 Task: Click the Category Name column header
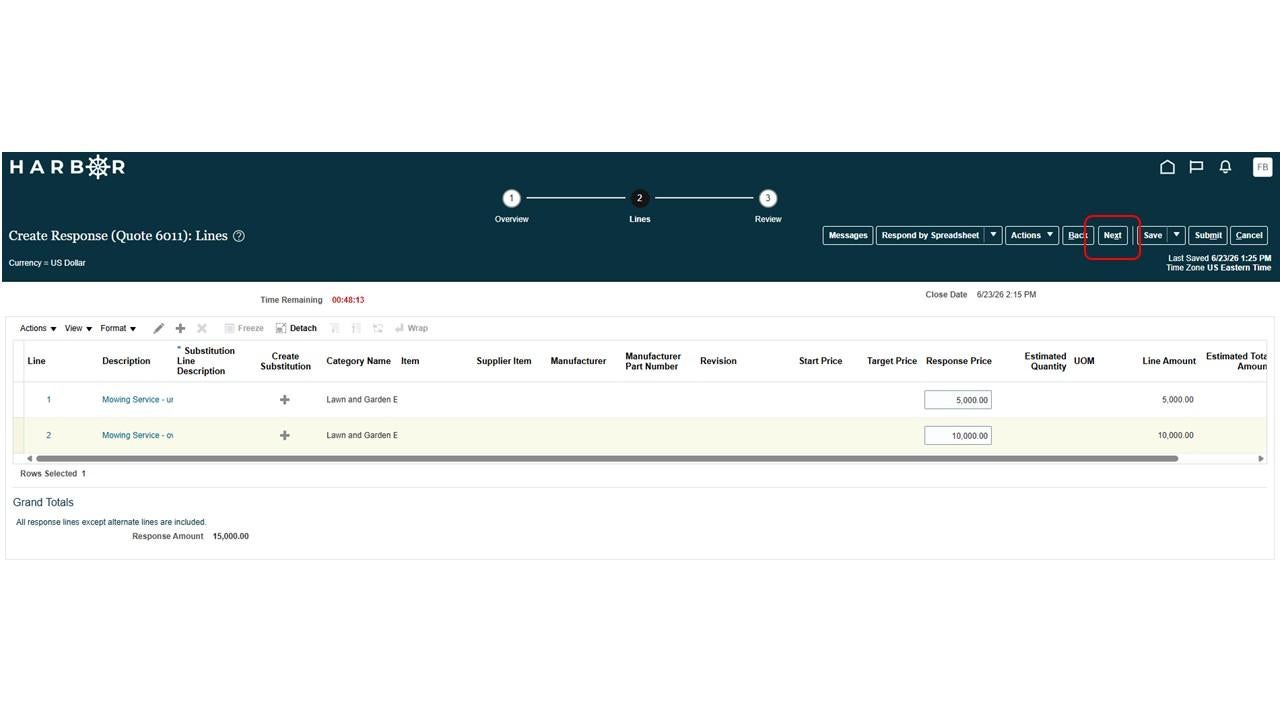click(358, 361)
